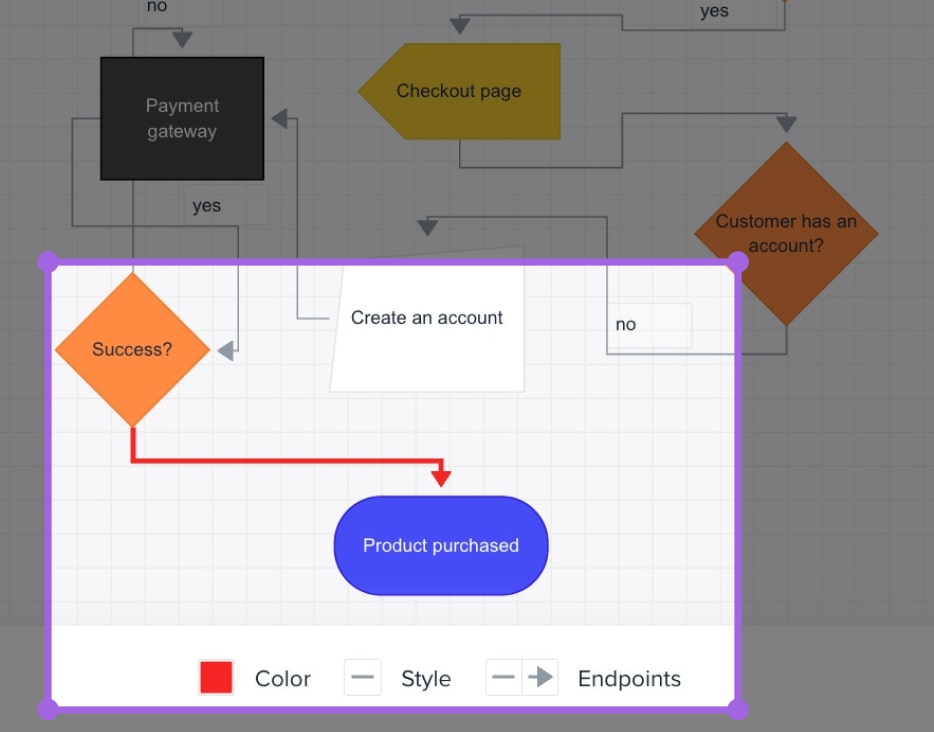Select the orange Success? diamond
The image size is (934, 732).
[132, 349]
